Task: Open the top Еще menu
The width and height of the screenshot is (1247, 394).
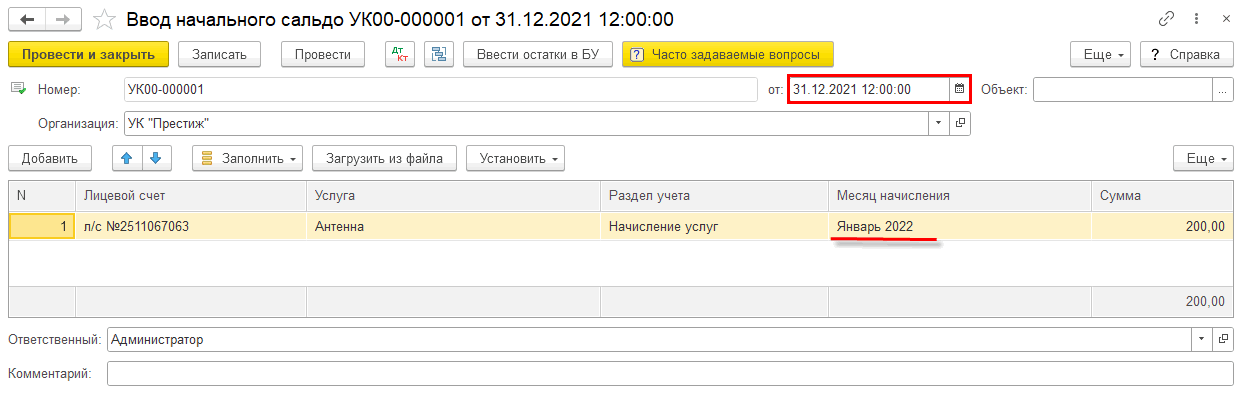Action: coord(1101,54)
